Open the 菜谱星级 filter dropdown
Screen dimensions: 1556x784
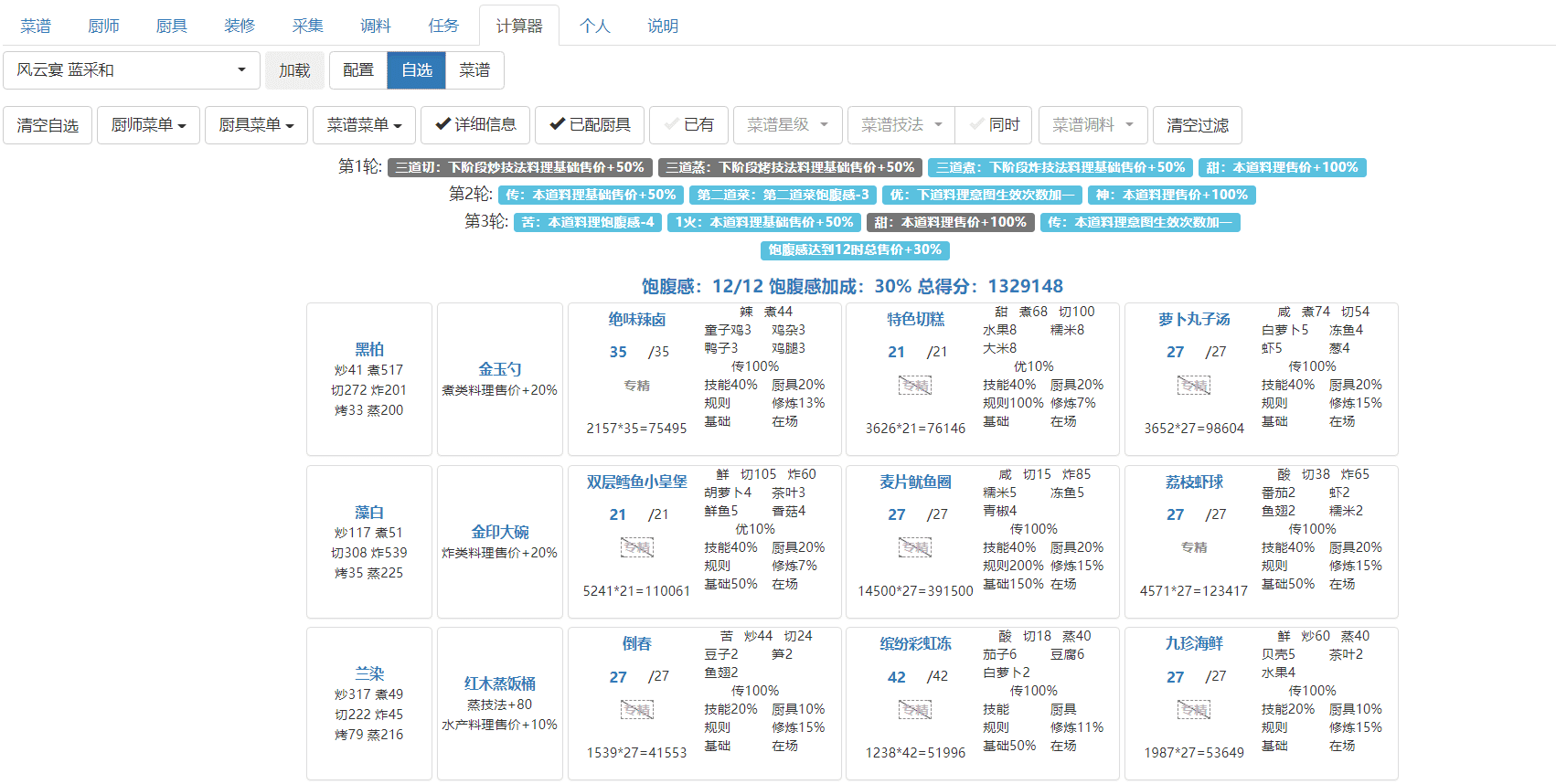click(x=787, y=125)
